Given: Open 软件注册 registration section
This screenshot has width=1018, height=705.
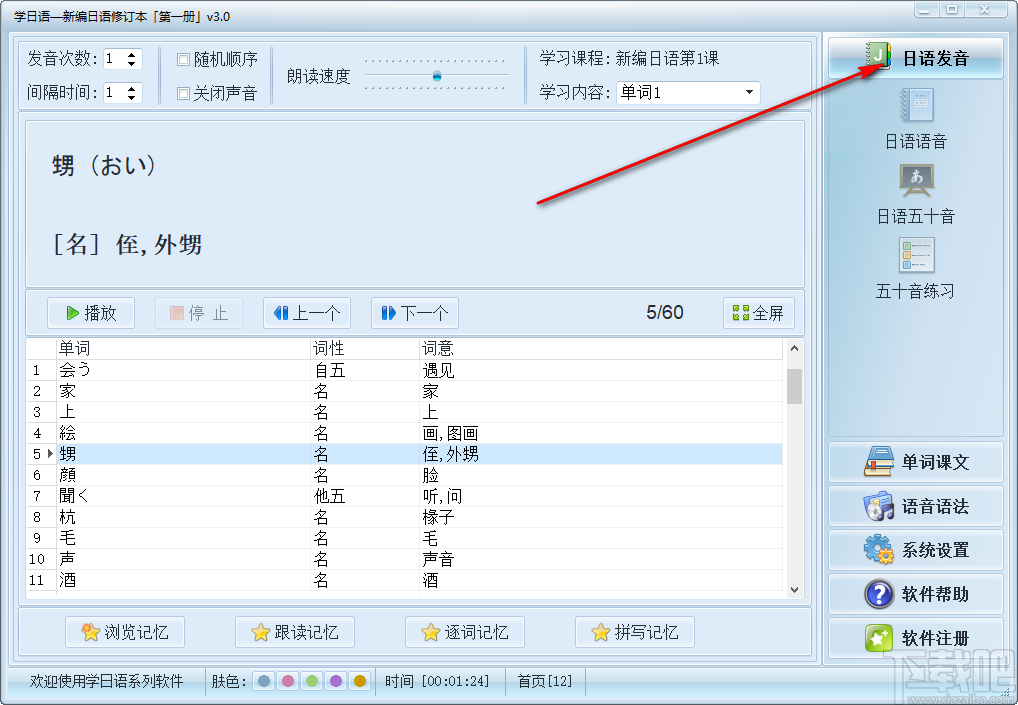Looking at the screenshot, I should (x=915, y=638).
